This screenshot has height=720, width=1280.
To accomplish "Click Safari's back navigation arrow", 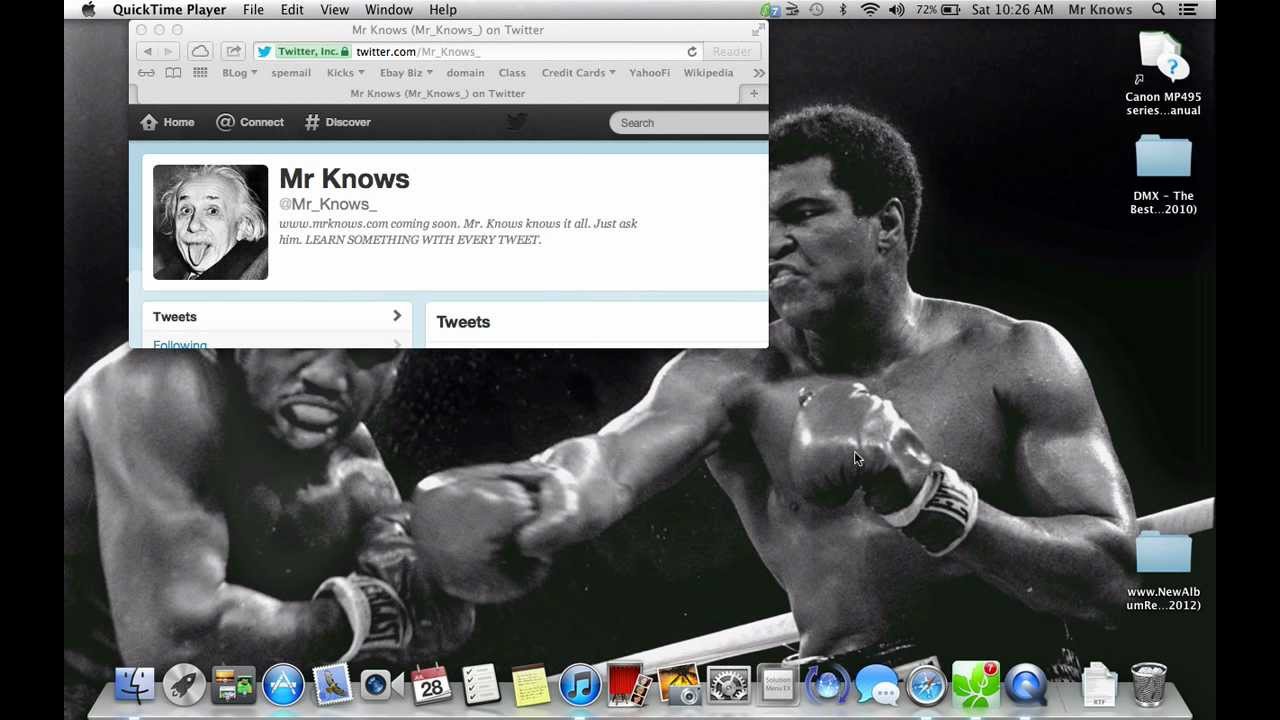I will point(148,51).
